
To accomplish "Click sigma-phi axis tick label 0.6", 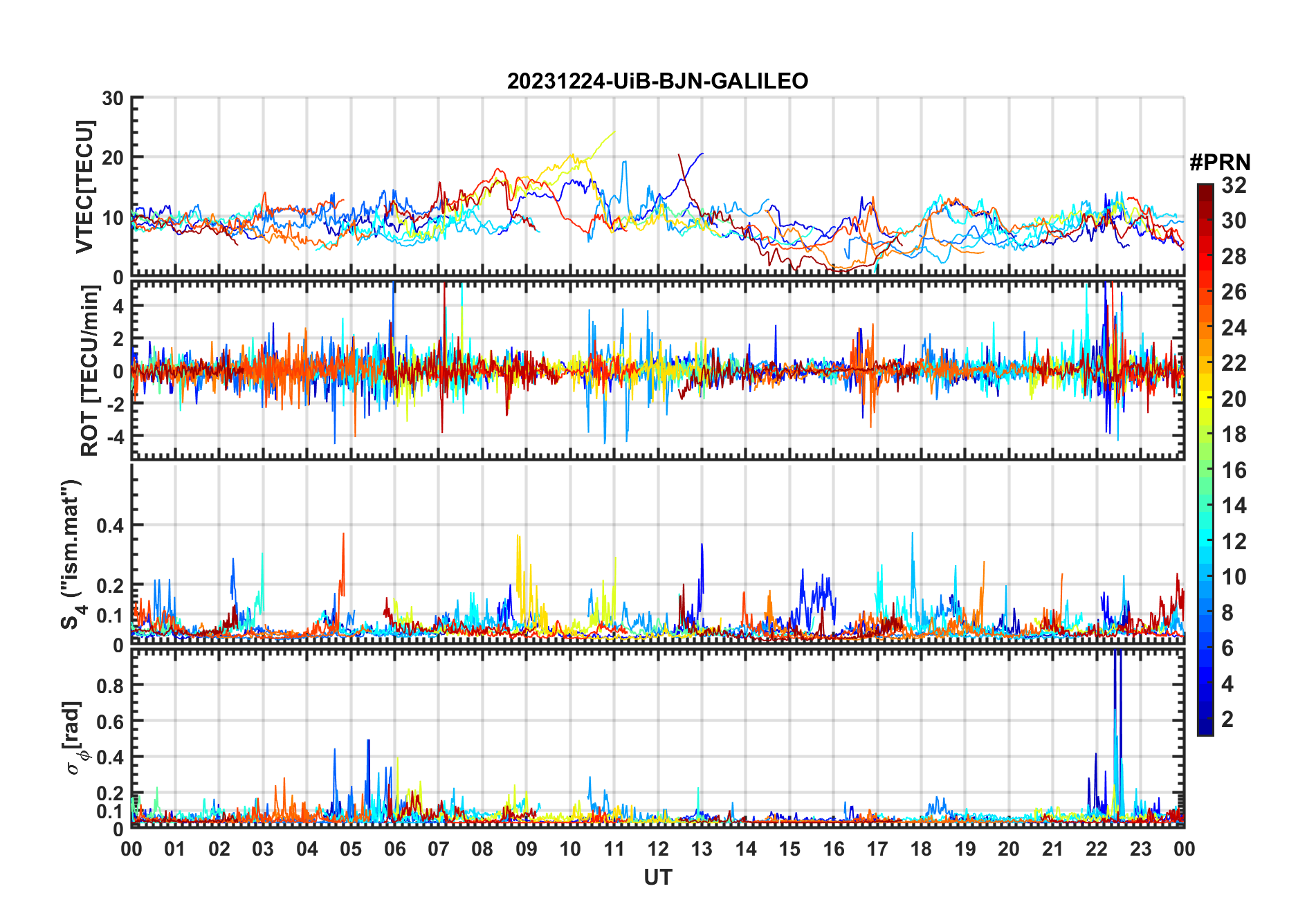I will click(110, 721).
